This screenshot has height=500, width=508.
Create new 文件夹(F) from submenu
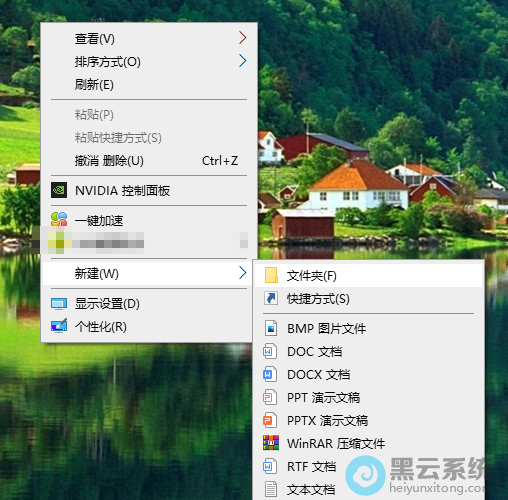click(368, 276)
